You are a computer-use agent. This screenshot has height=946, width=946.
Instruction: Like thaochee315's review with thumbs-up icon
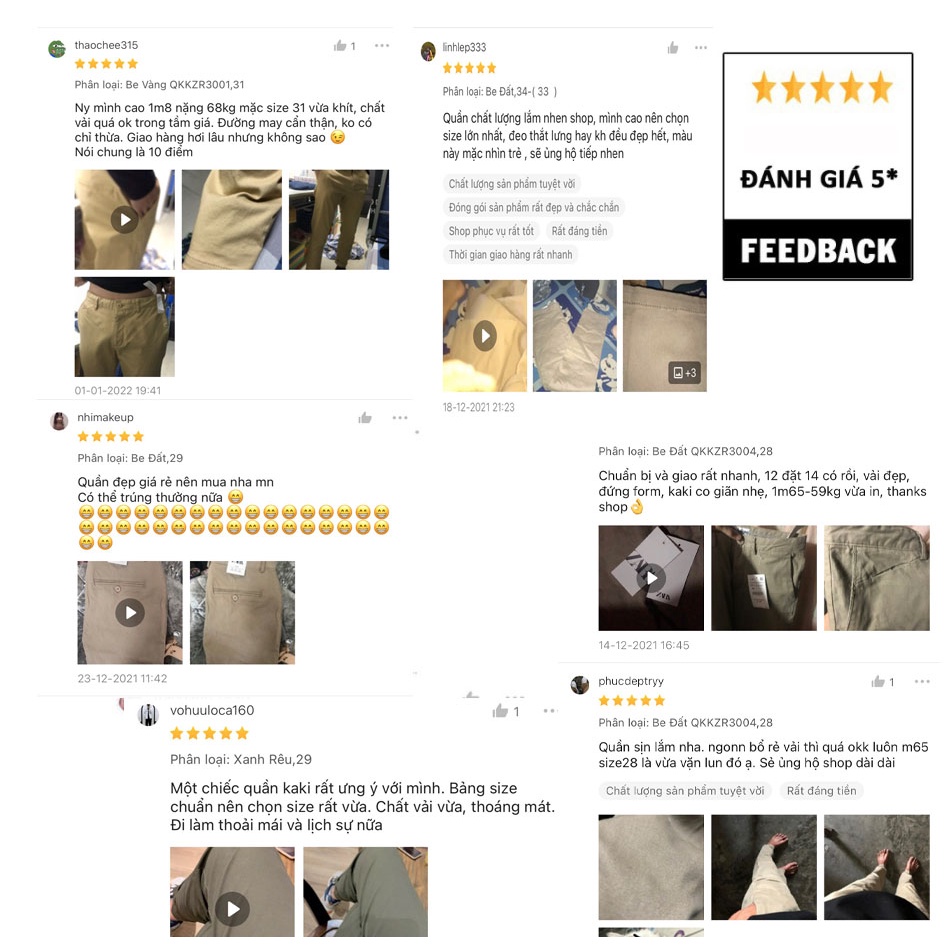[340, 45]
